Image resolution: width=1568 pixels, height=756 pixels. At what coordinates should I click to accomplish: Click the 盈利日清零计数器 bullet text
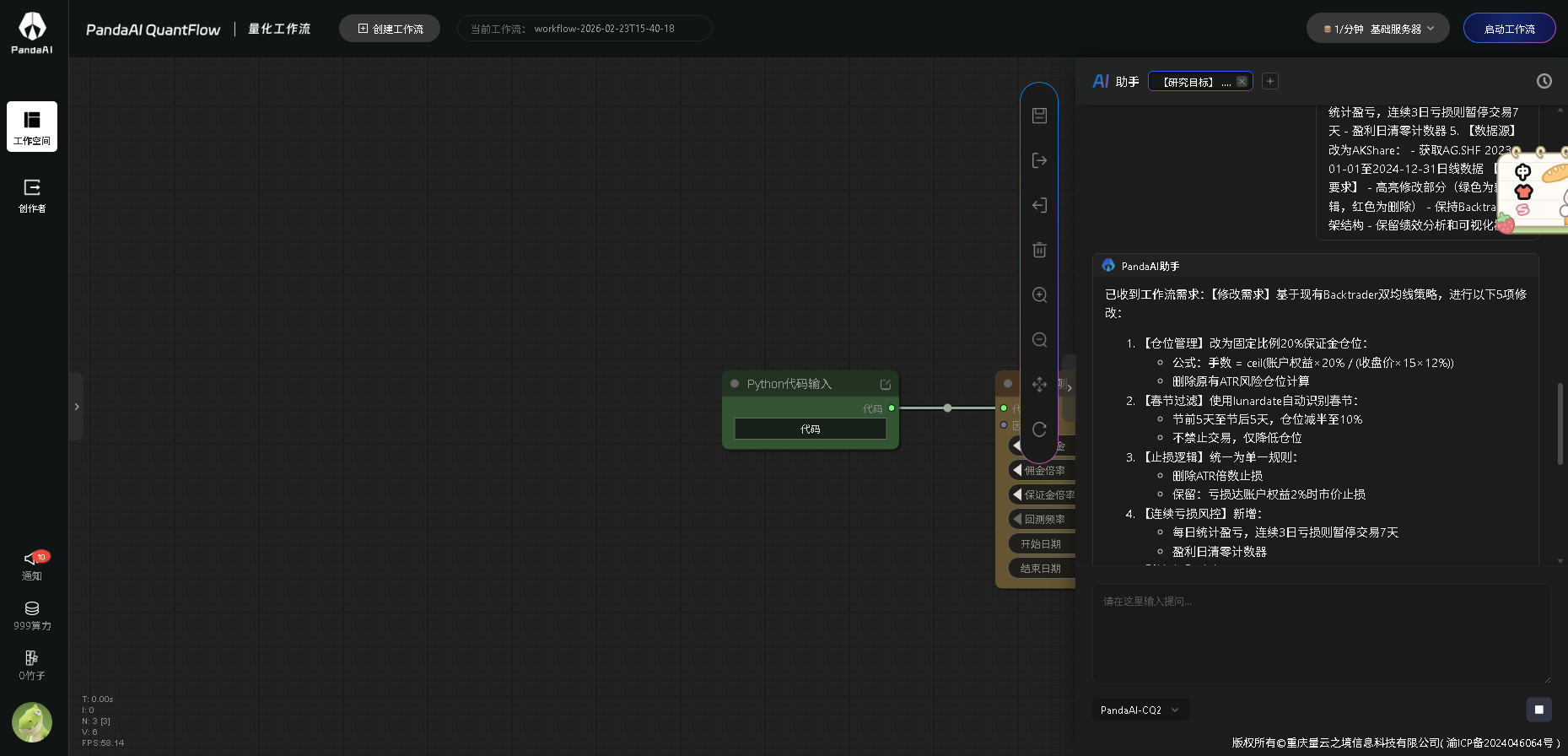[1220, 552]
